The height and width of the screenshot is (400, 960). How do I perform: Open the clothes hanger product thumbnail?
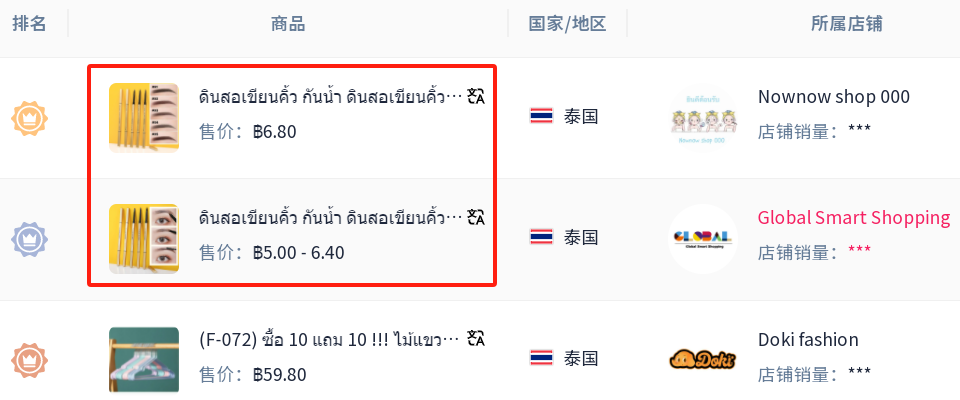coord(144,360)
